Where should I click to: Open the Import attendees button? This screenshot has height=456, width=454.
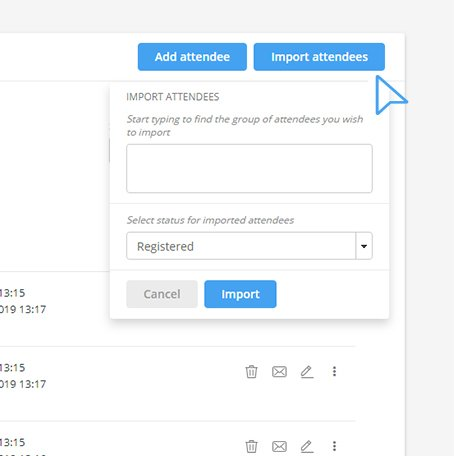tap(319, 57)
